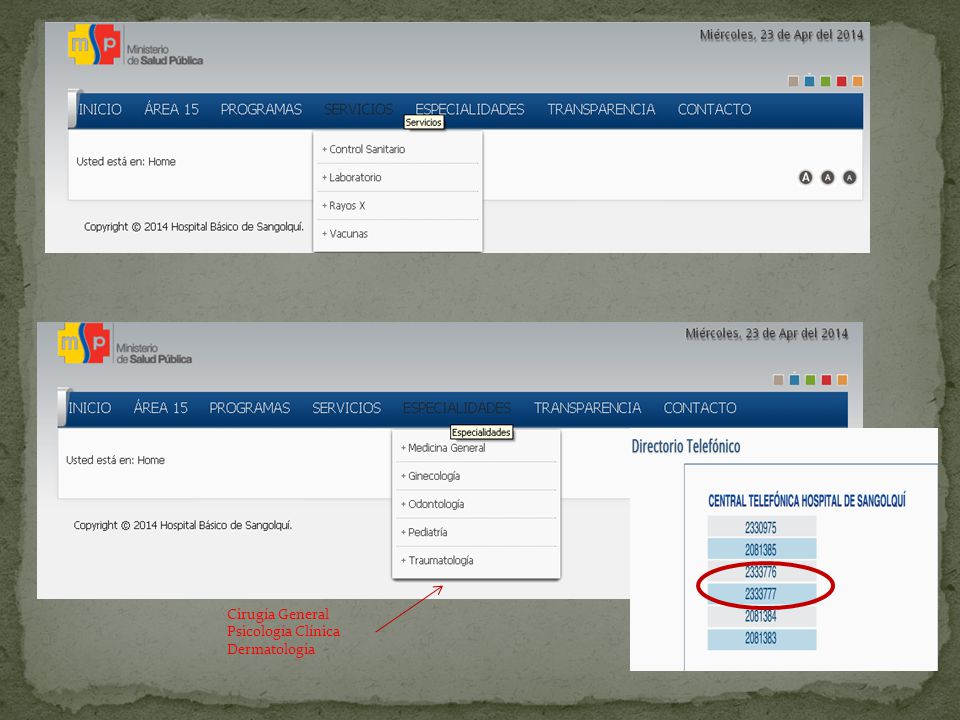Click phone number 2333777

click(x=762, y=594)
